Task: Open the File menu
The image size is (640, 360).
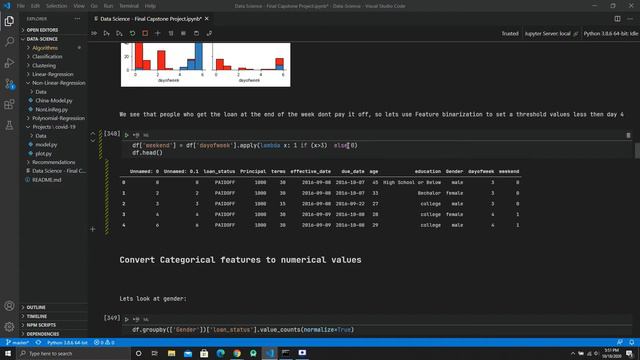Action: tap(21, 6)
